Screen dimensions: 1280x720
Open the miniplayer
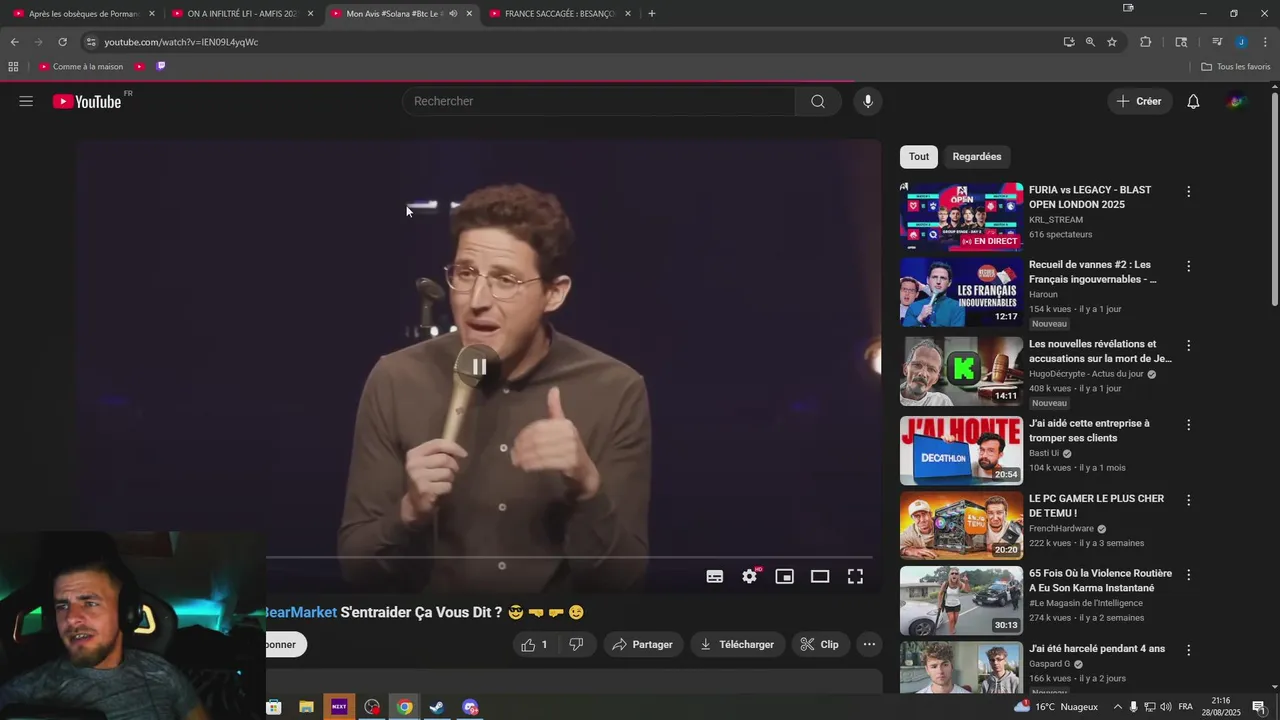coord(785,576)
